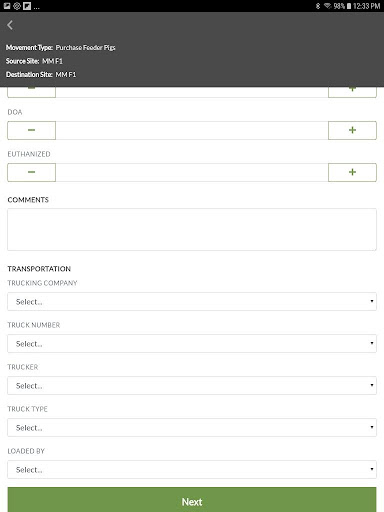Open the Trucker dropdown
Image resolution: width=384 pixels, height=512 pixels.
(192, 386)
